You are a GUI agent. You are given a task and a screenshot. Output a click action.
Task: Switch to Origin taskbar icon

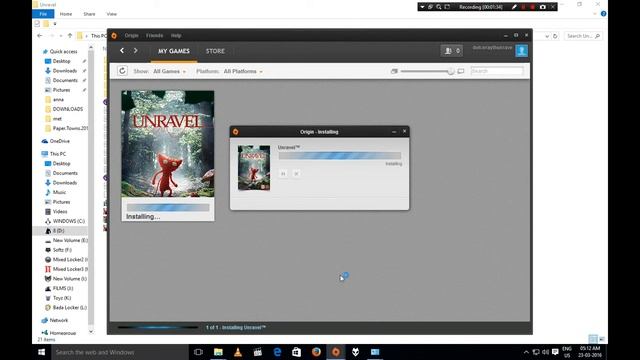(x=336, y=352)
